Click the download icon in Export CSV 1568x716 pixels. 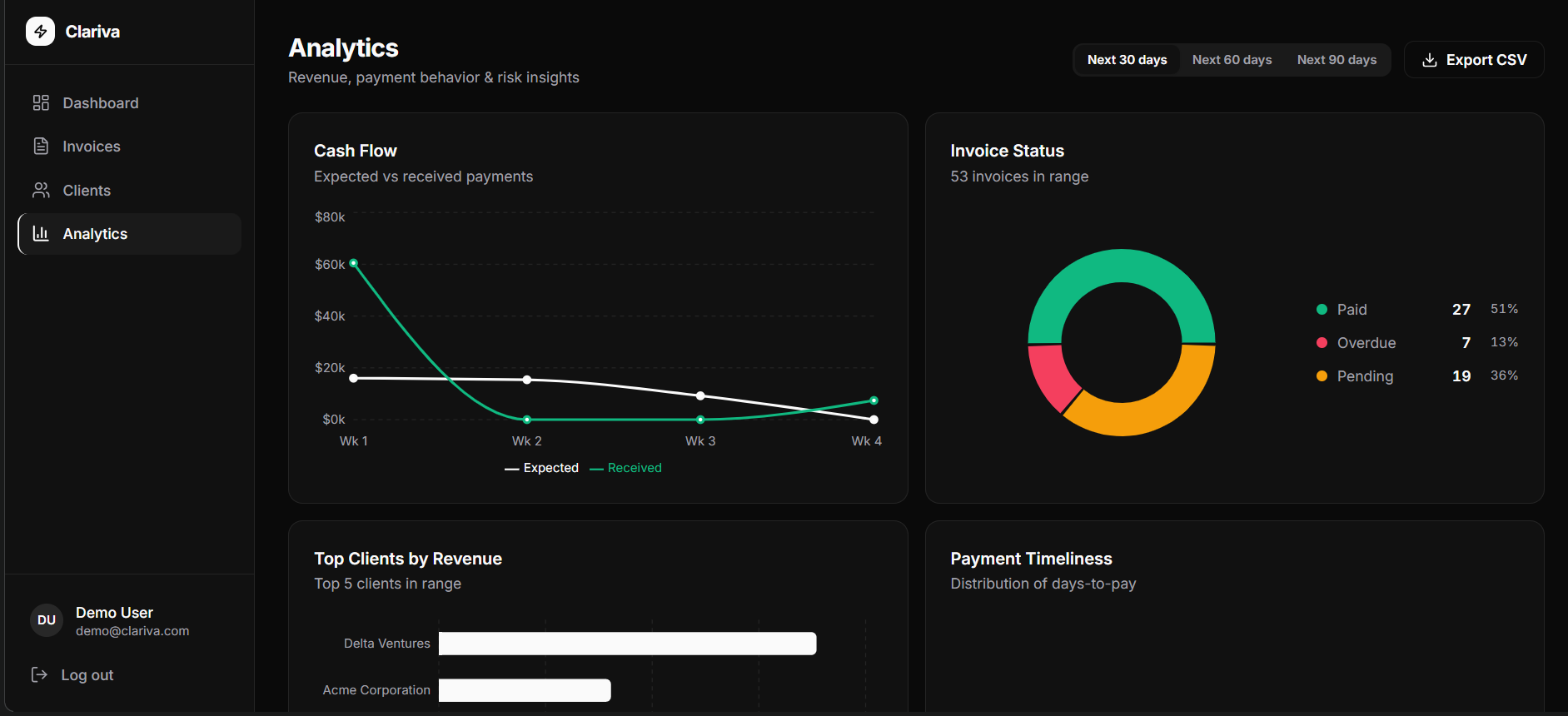pyautogui.click(x=1430, y=60)
